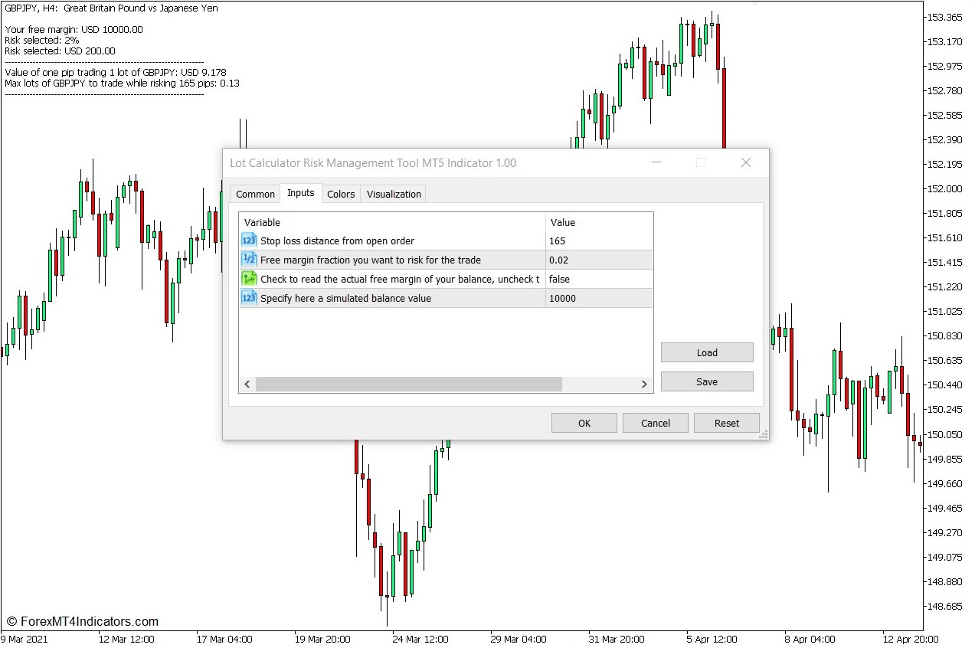The width and height of the screenshot is (977, 650).
Task: Click the 123 icon beside Stop loss distance
Action: pyautogui.click(x=248, y=241)
